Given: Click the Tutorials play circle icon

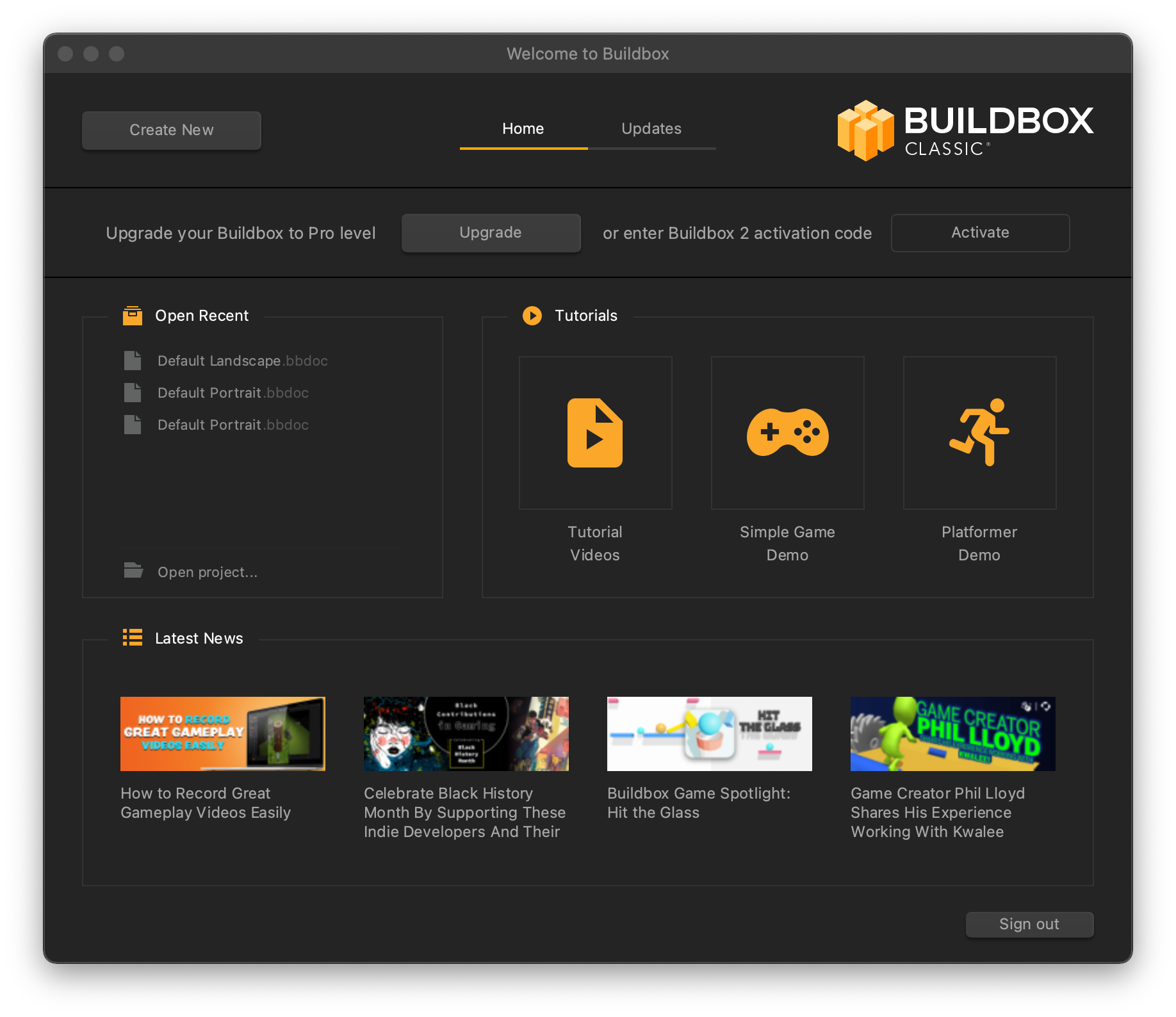Looking at the screenshot, I should (x=532, y=316).
